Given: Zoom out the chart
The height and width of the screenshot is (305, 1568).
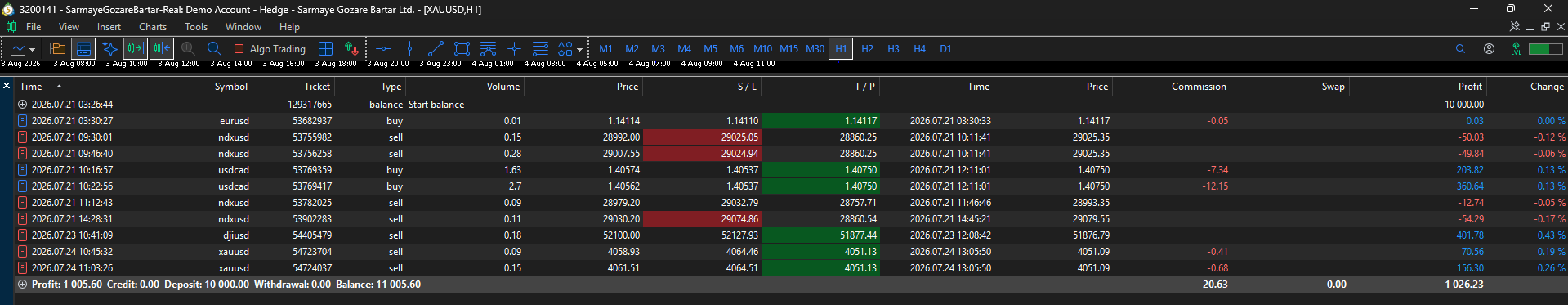Looking at the screenshot, I should [x=214, y=49].
